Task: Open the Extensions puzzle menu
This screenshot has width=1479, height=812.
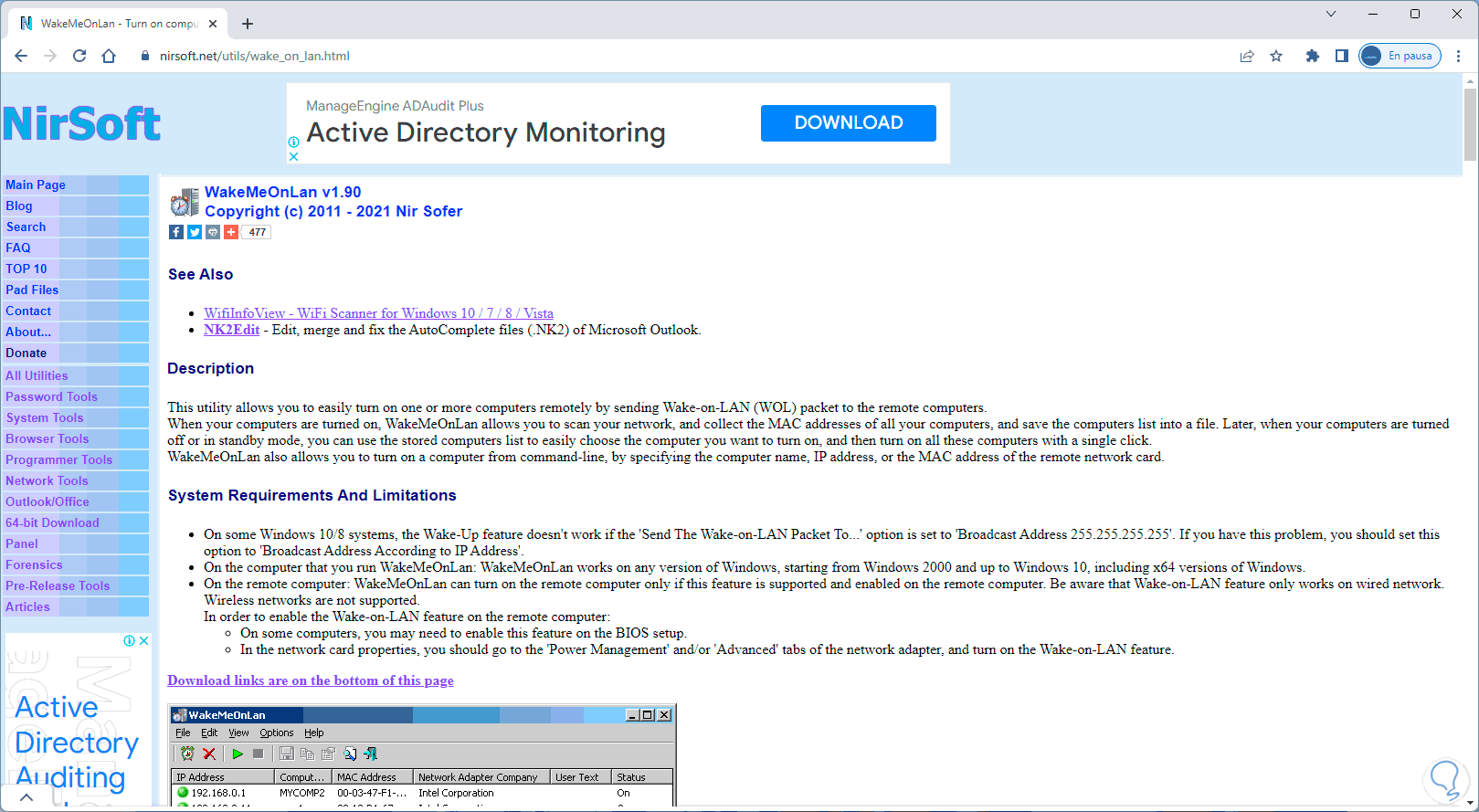Action: 1313,56
